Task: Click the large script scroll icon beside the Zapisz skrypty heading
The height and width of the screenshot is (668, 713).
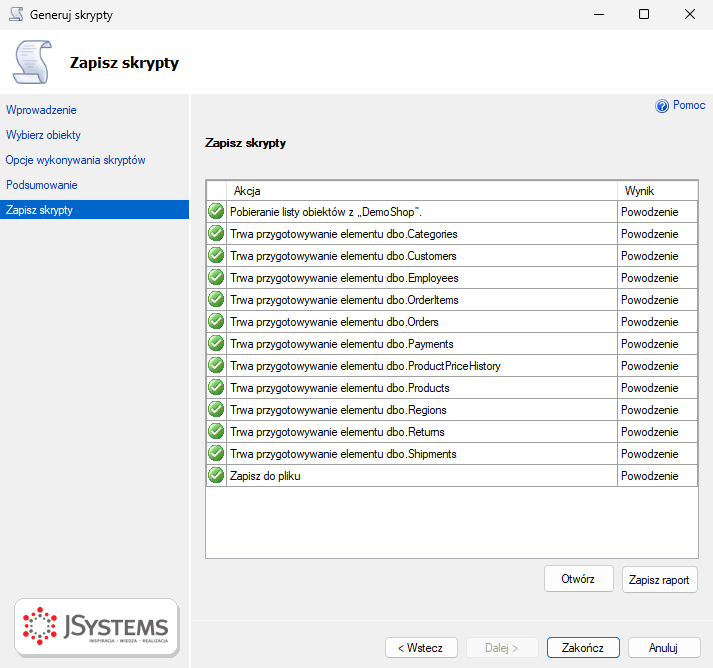Action: (32, 62)
